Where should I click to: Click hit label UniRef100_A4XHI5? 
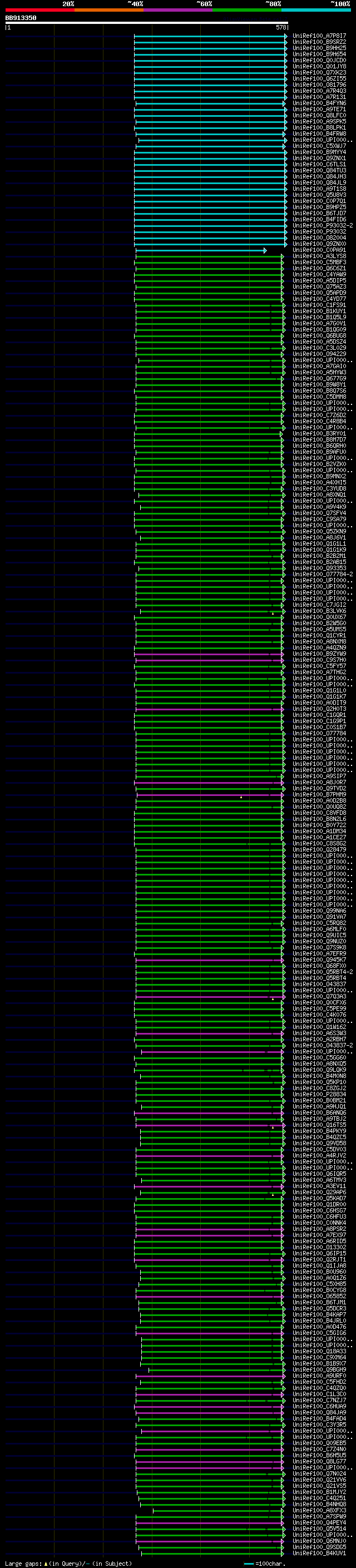(319, 483)
